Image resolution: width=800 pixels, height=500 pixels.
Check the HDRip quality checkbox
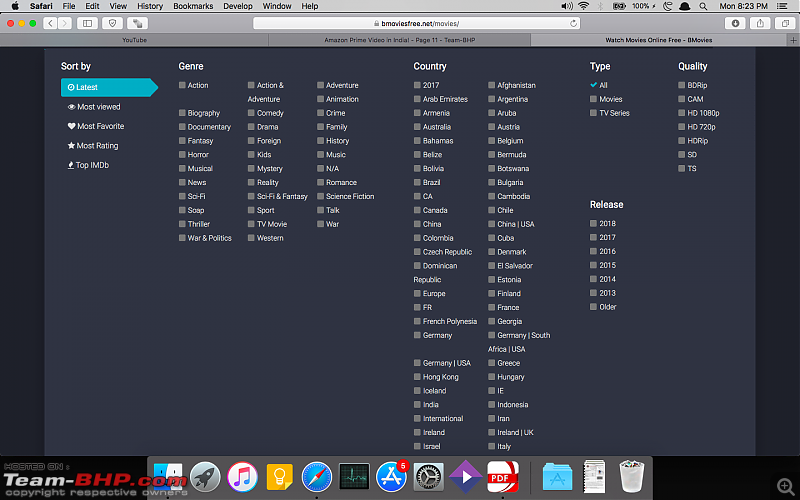coord(682,140)
